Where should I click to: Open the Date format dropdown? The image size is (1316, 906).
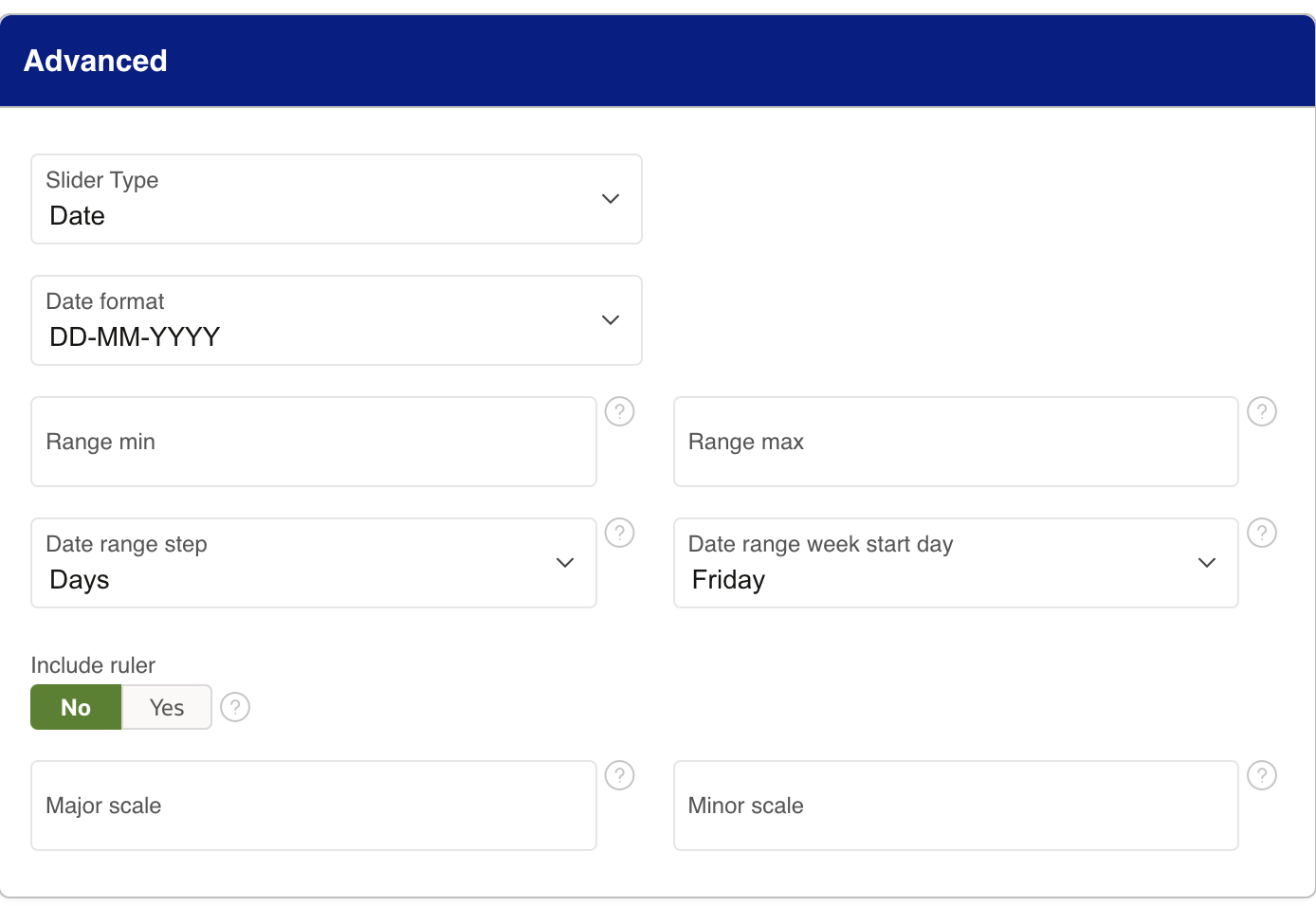pyautogui.click(x=337, y=320)
